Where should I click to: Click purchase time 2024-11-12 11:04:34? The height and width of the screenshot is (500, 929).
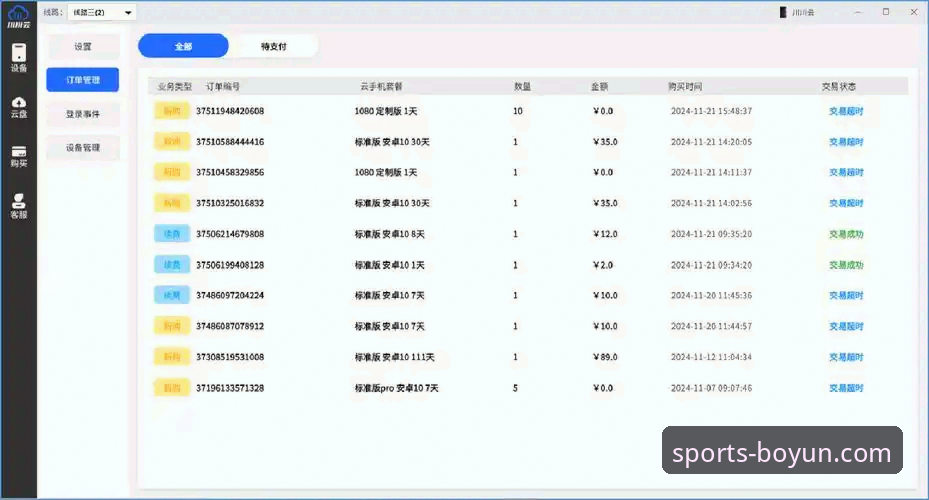pos(711,357)
